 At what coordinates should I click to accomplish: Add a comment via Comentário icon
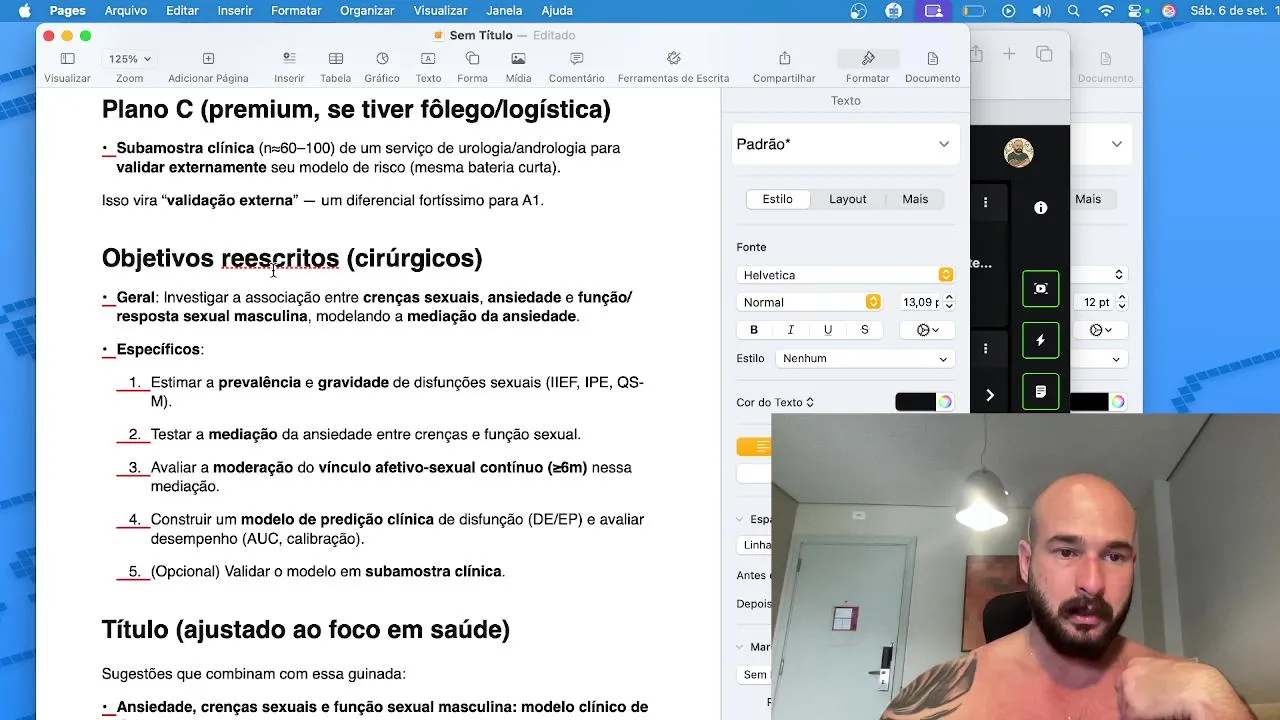[x=576, y=59]
